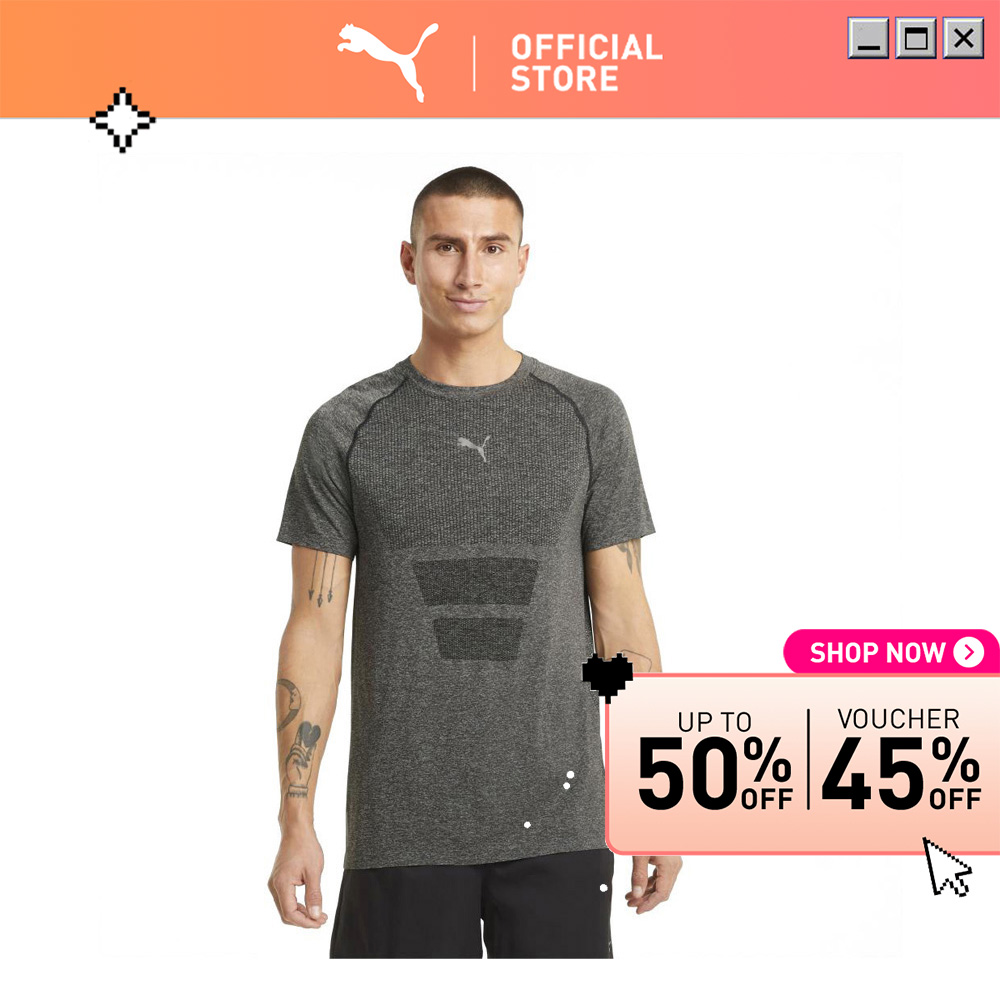Screen dimensions: 1000x1000
Task: Close the window with the X button
Action: (963, 38)
